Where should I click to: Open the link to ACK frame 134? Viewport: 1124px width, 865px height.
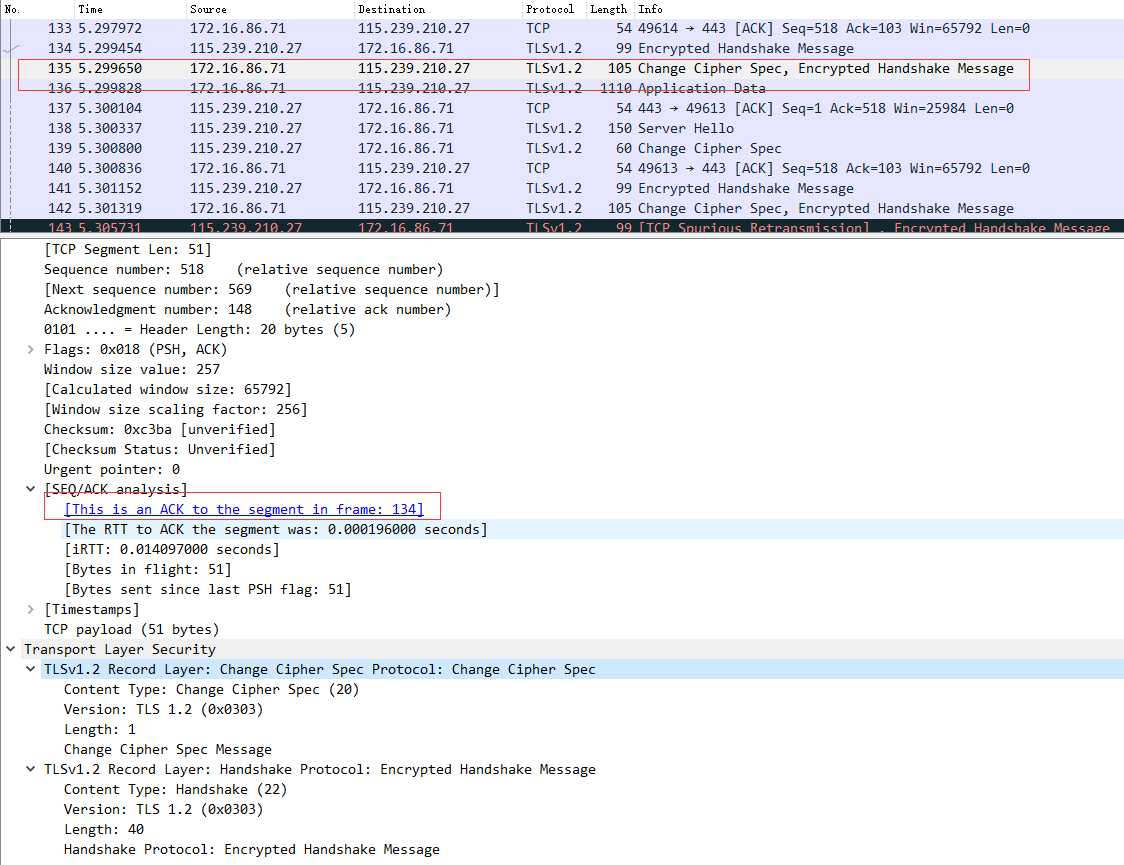244,510
